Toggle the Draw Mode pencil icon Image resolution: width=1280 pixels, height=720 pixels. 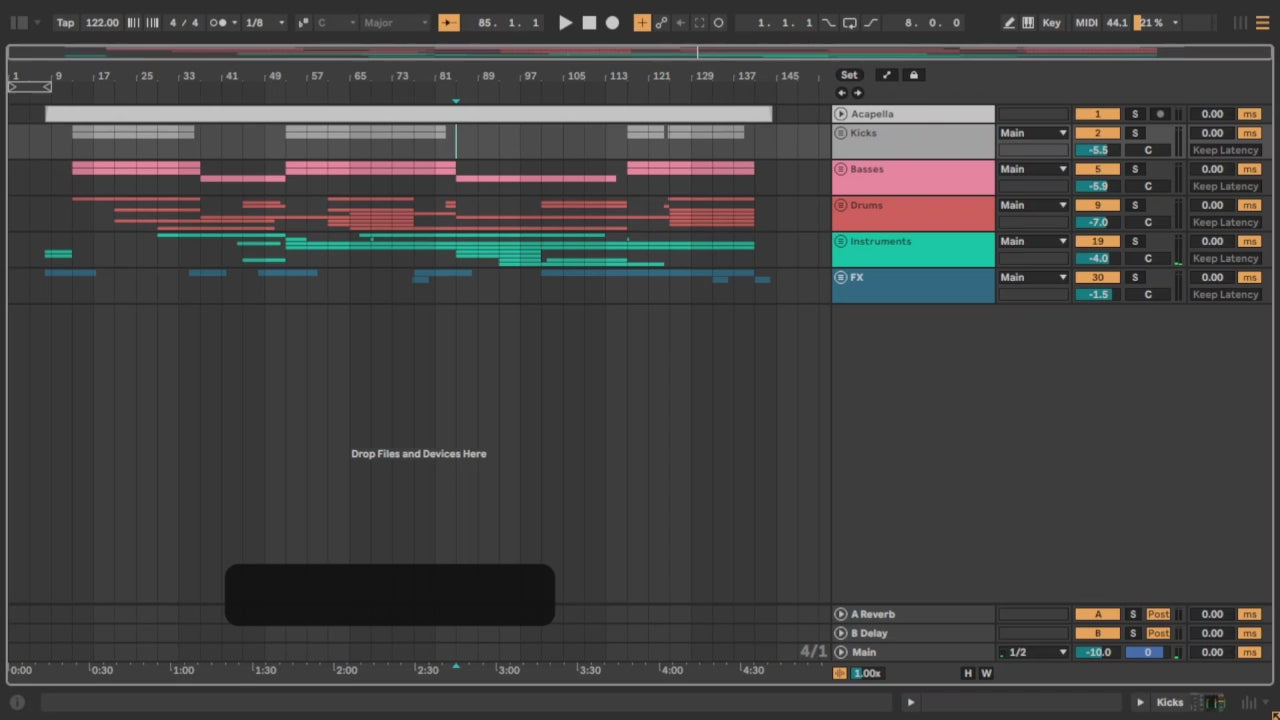(x=1009, y=23)
